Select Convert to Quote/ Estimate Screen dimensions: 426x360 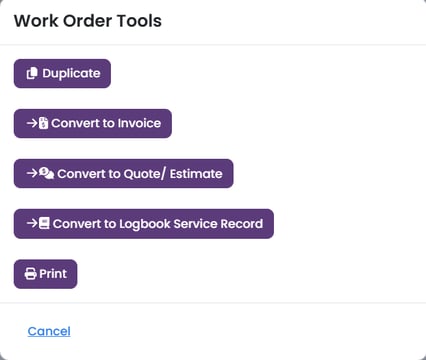click(123, 173)
